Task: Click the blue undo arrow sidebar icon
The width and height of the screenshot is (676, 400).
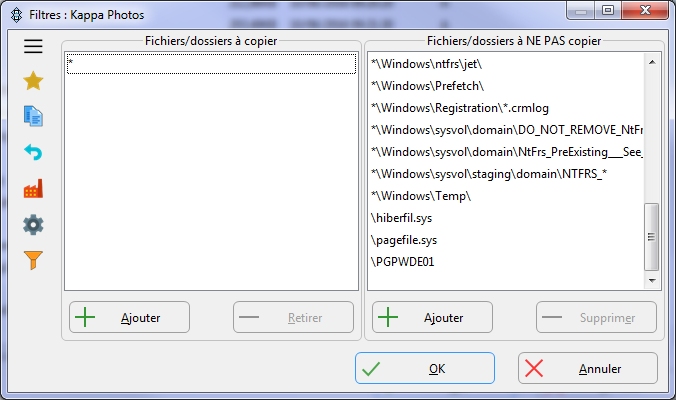Action: tap(33, 152)
